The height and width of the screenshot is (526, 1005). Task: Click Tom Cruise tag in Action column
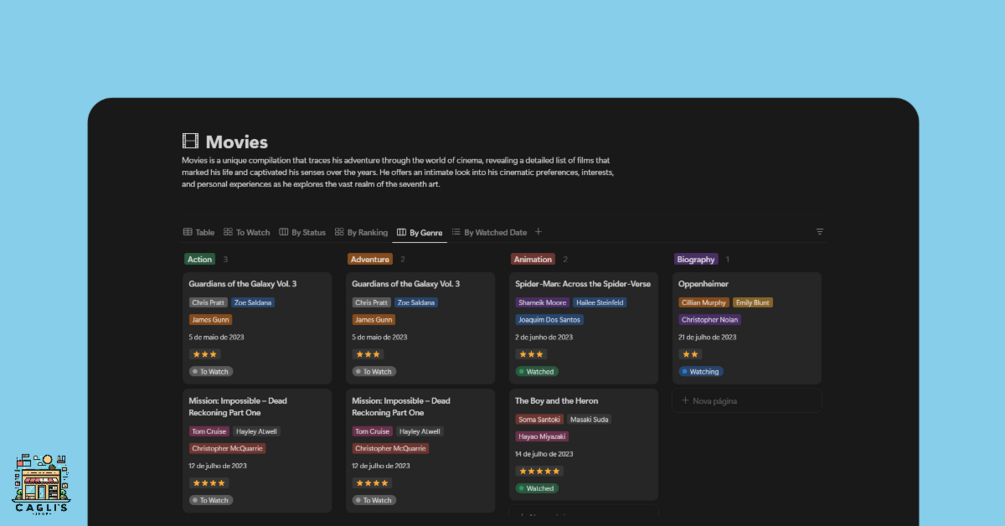209,432
